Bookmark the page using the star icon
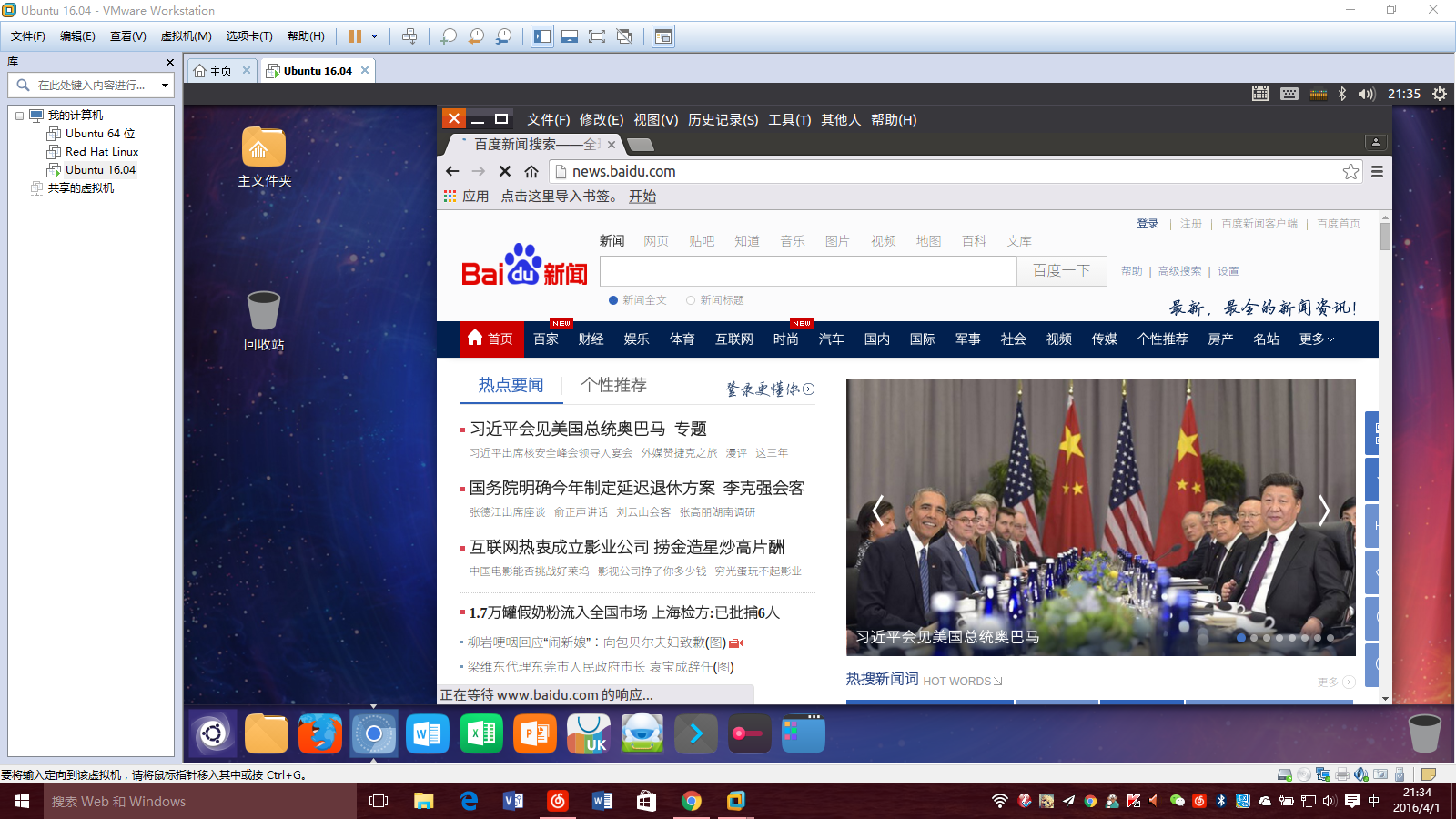 [x=1350, y=171]
